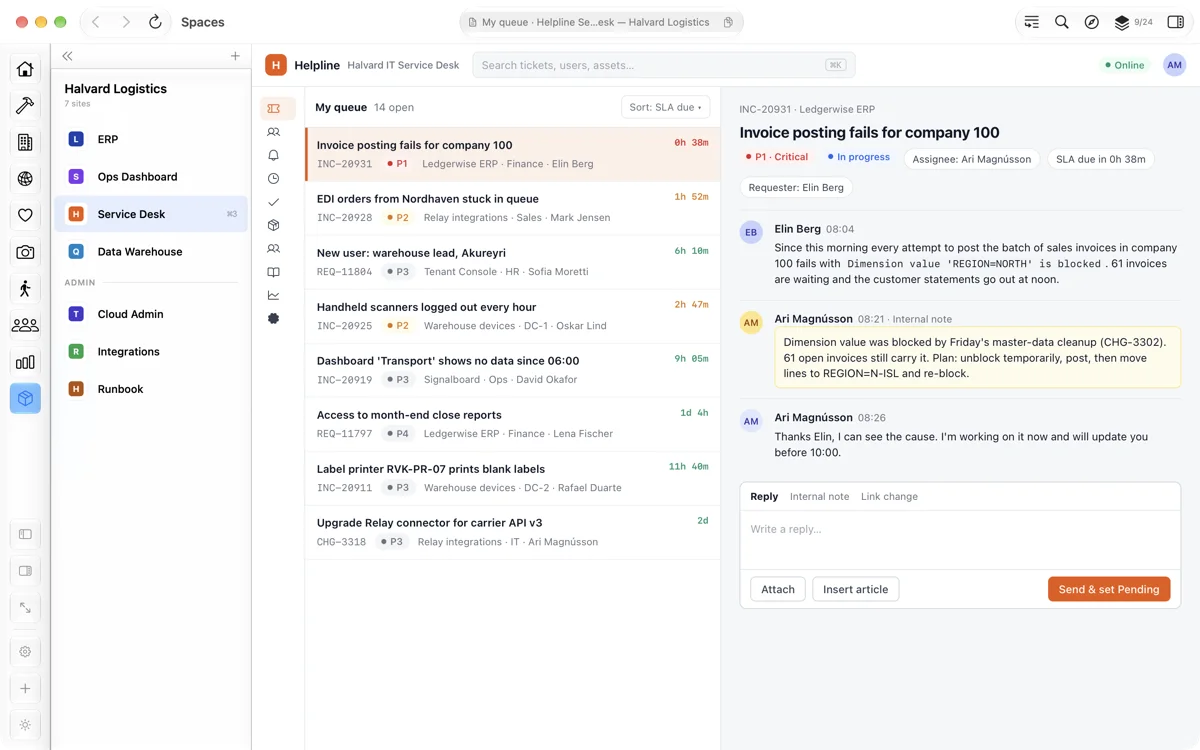Click the tab list icon in toolbar
Screen dimensions: 1200x750
click(1032, 22)
